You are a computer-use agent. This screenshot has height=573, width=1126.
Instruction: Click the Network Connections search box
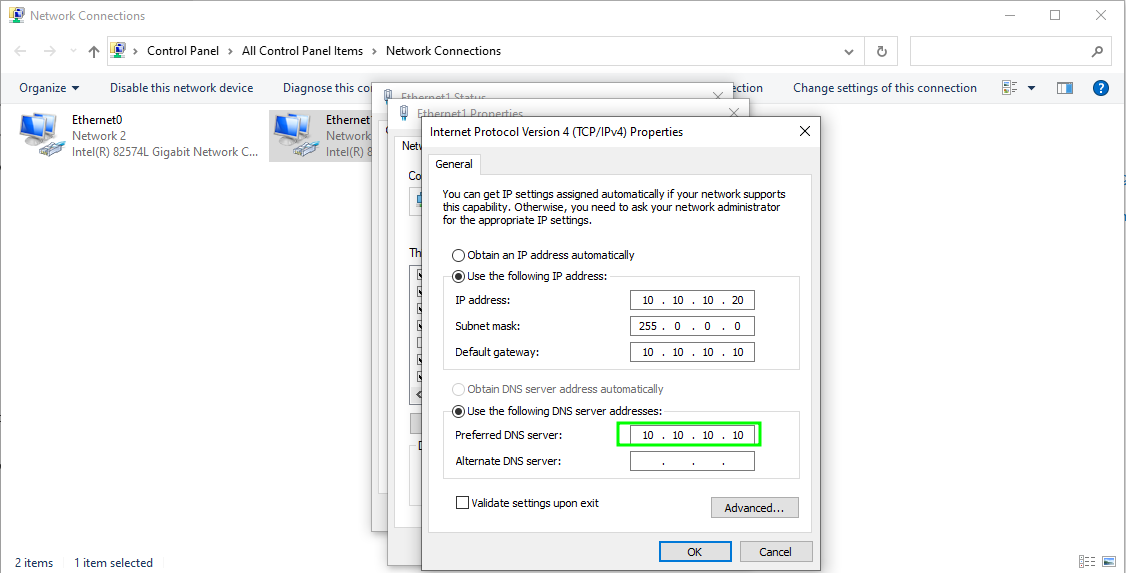click(x=1011, y=52)
